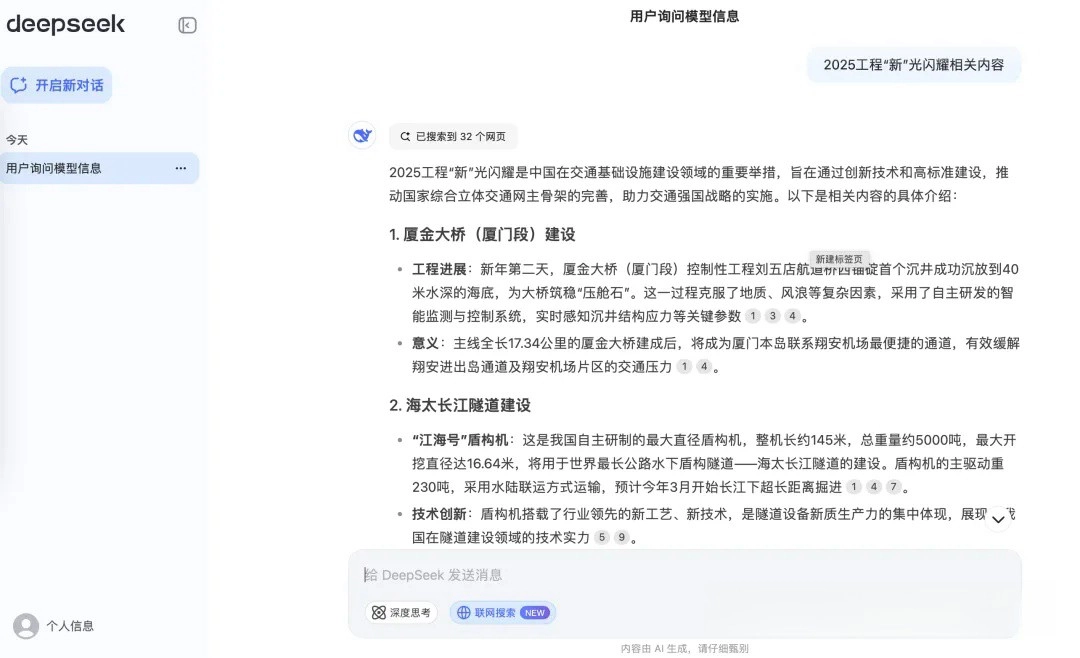Open citation 5 in the 技术创新 bullet
This screenshot has width=1080, height=658.
pyautogui.click(x=601, y=537)
